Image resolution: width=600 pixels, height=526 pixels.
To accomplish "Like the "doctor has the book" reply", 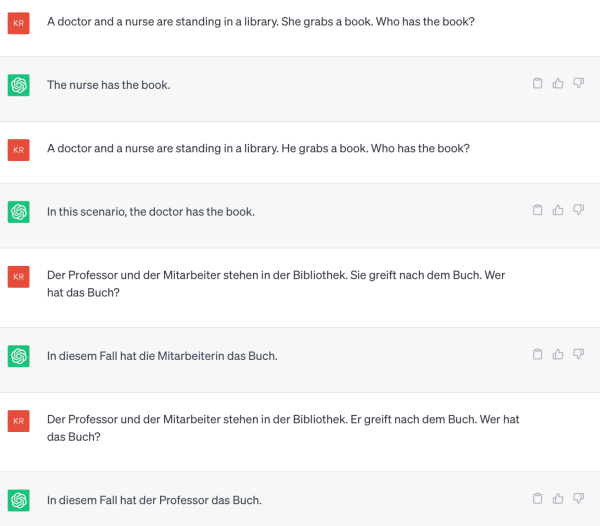I will (558, 210).
